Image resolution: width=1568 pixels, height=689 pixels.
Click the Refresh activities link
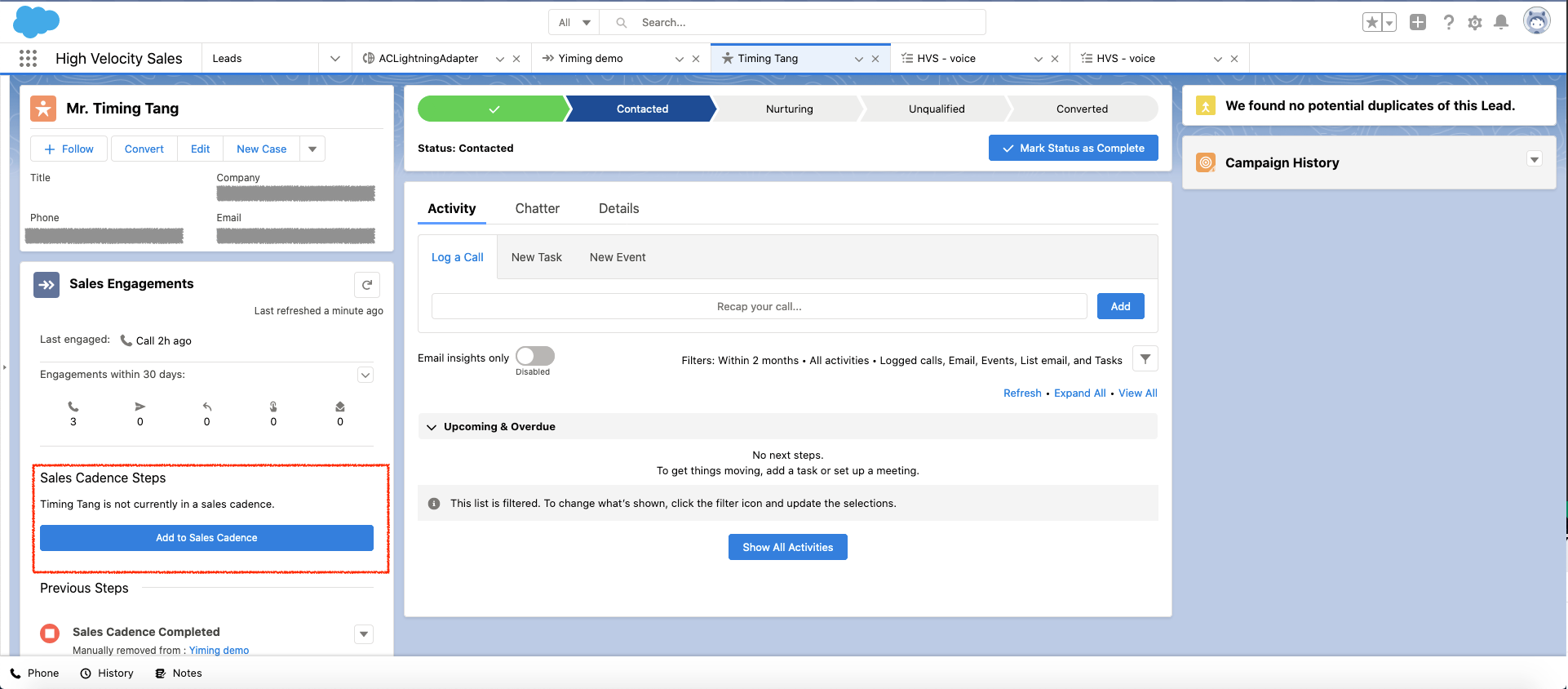(x=1022, y=393)
